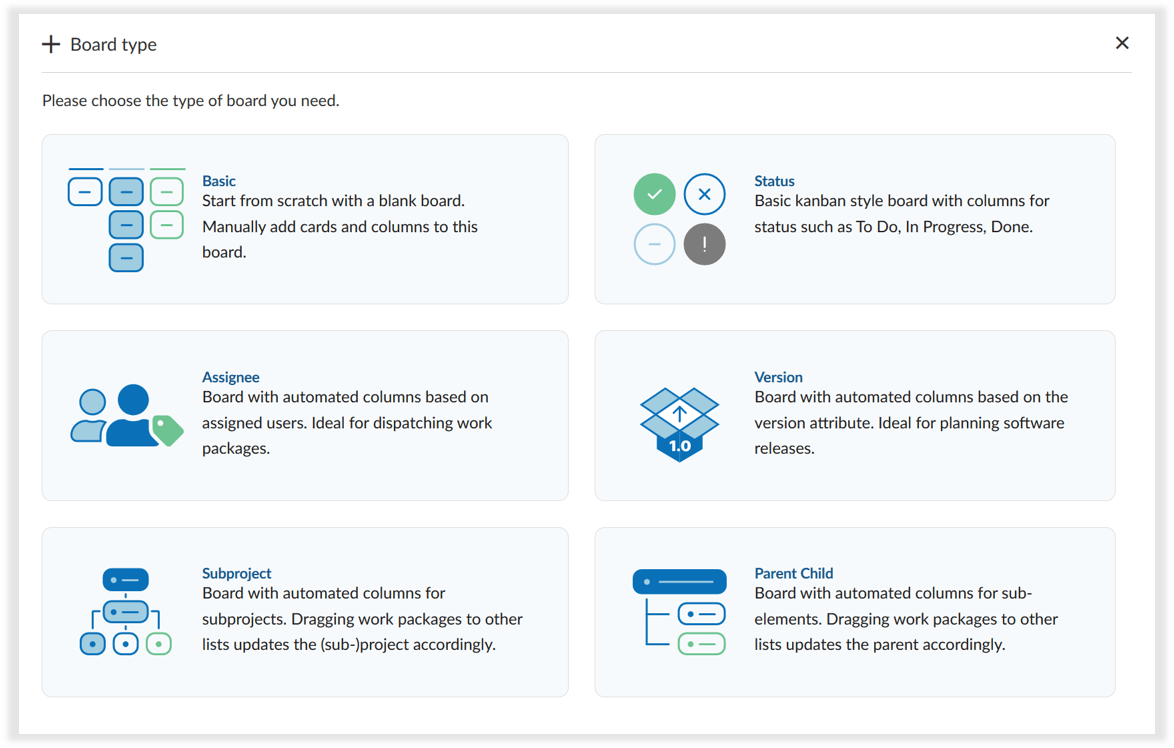This screenshot has width=1174, height=748.
Task: Click the minus circle icon in Status card
Action: point(654,244)
